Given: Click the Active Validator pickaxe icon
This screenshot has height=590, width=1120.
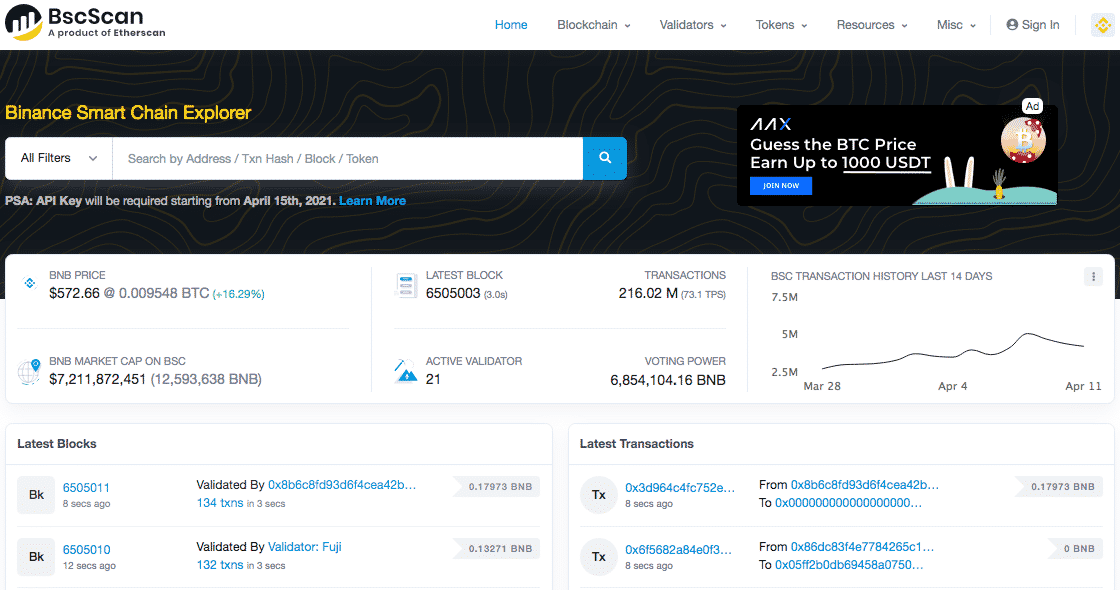Looking at the screenshot, I should (405, 371).
